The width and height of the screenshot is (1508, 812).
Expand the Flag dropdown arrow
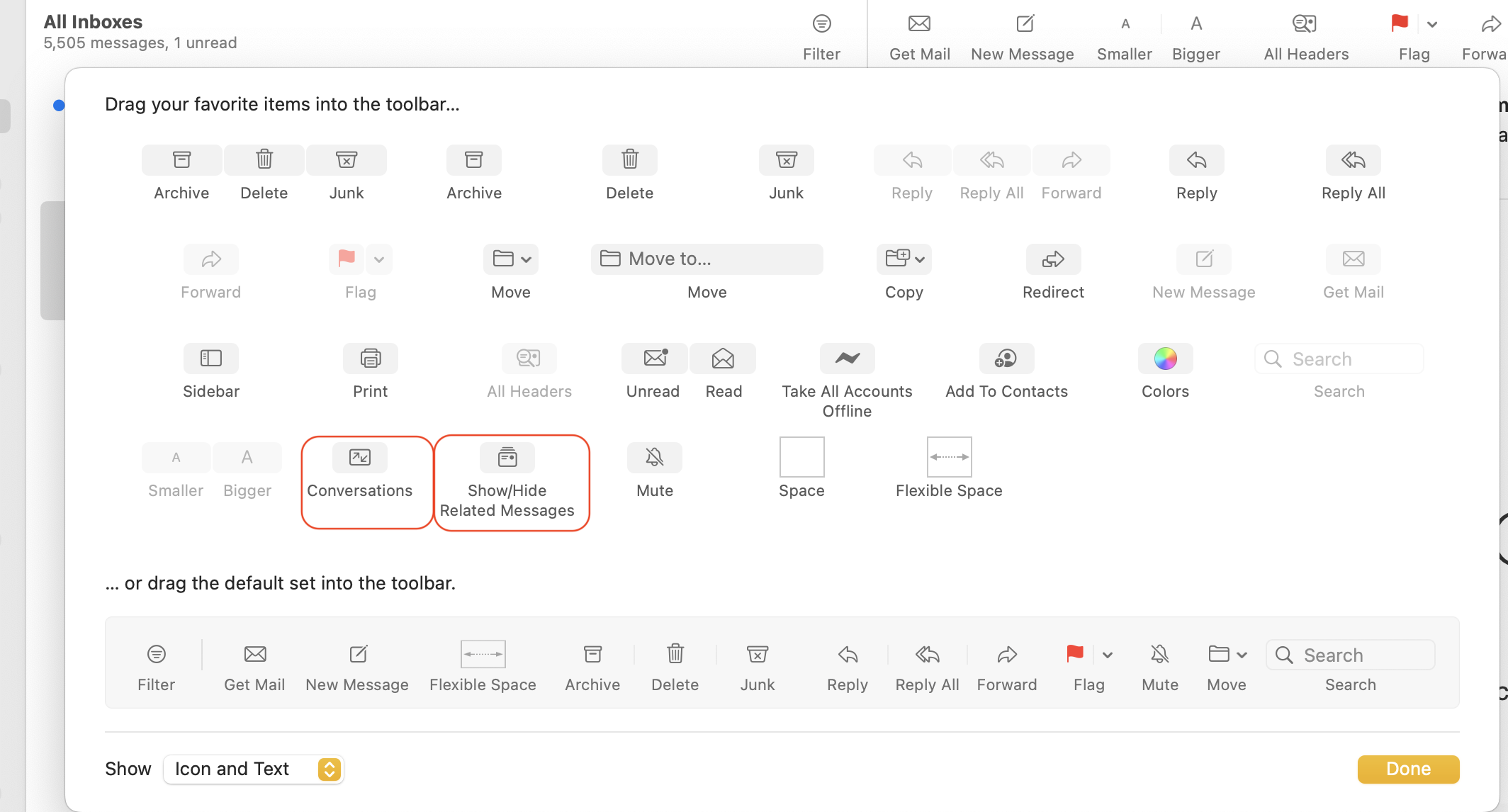[1432, 24]
